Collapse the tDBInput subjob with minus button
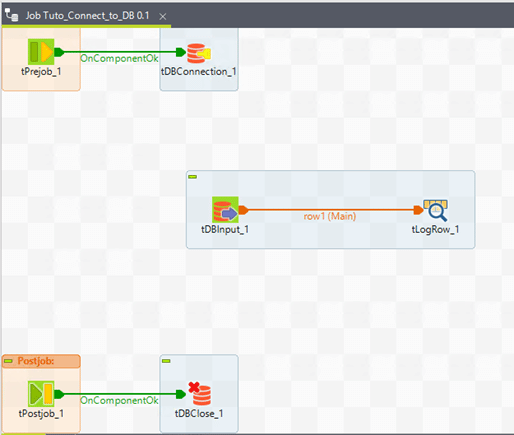 (193, 177)
